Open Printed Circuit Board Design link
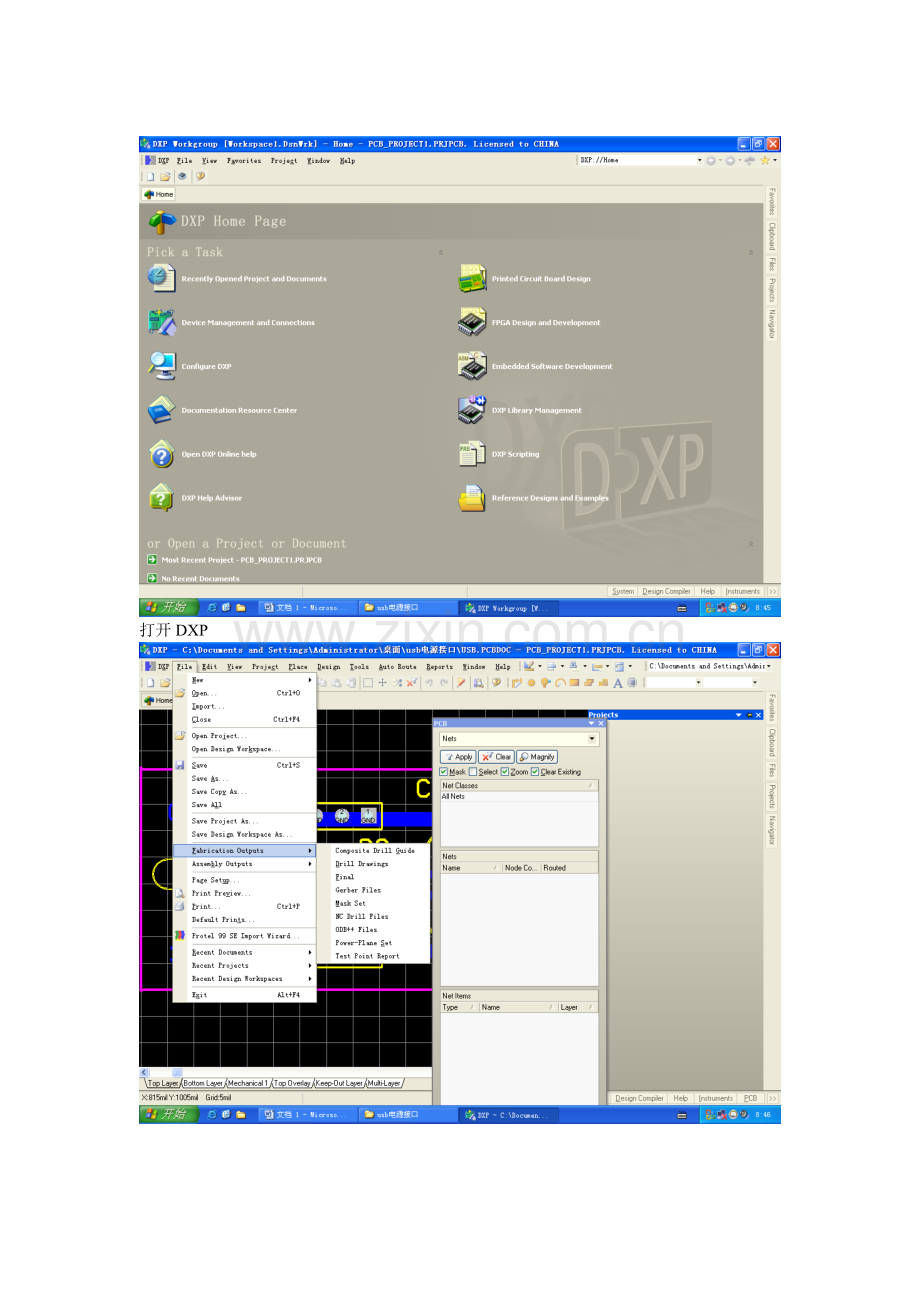Viewport: 920px width, 1302px height. coord(541,279)
